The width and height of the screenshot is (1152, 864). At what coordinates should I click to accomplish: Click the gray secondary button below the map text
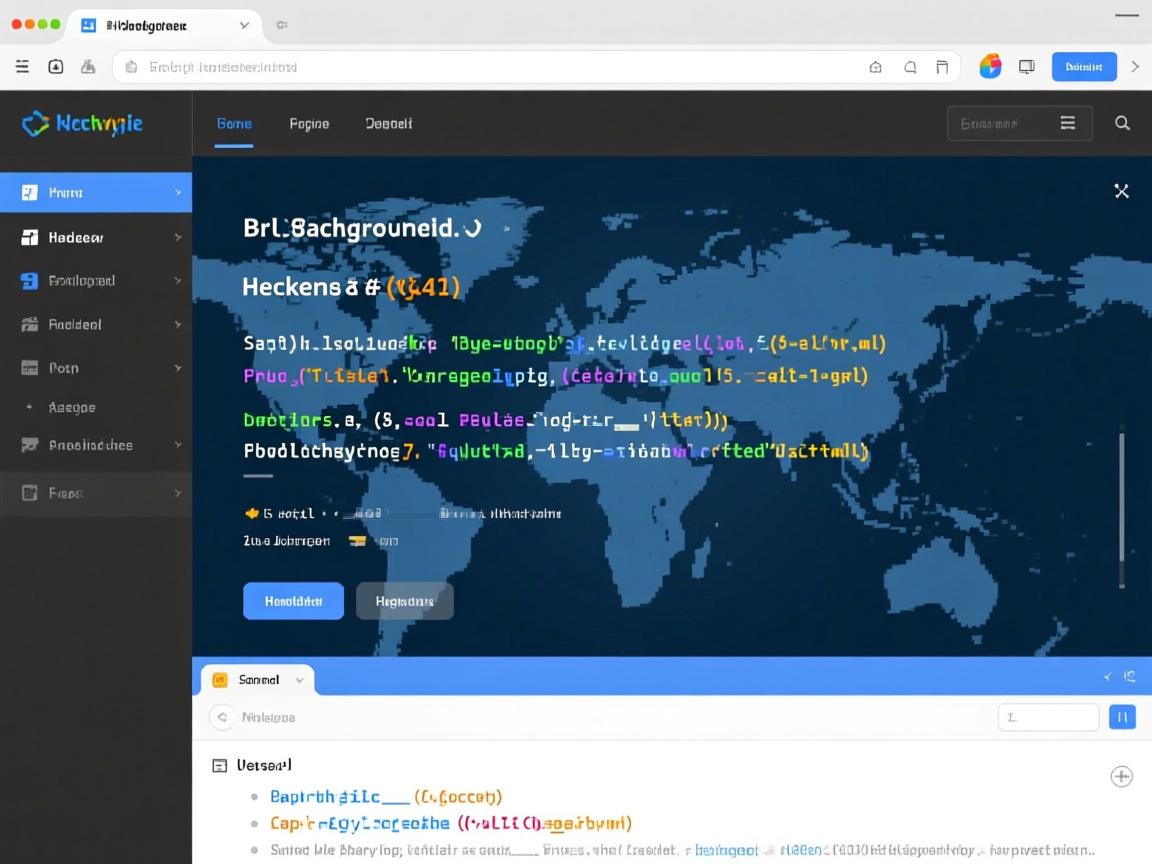(404, 601)
